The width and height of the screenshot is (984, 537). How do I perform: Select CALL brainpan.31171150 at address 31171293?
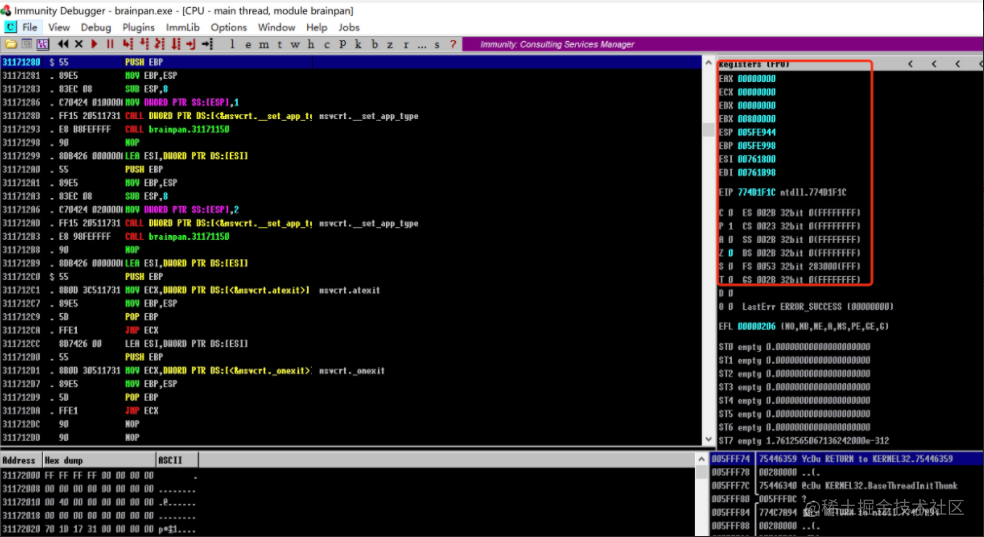pyautogui.click(x=350, y=129)
